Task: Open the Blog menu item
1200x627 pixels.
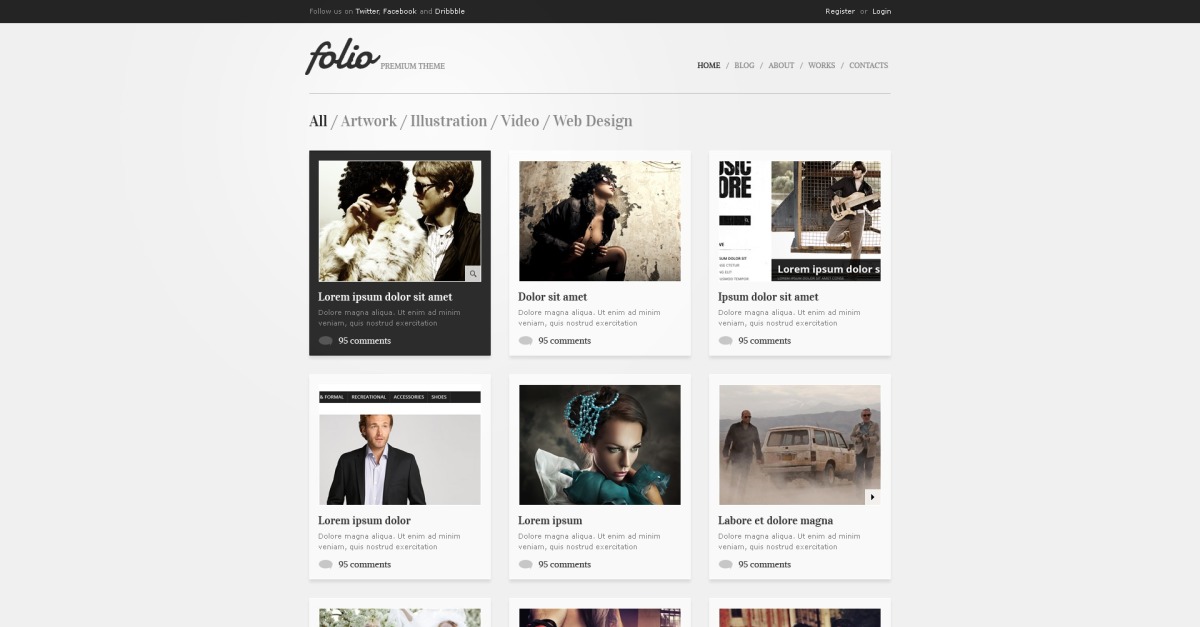Action: coord(744,66)
